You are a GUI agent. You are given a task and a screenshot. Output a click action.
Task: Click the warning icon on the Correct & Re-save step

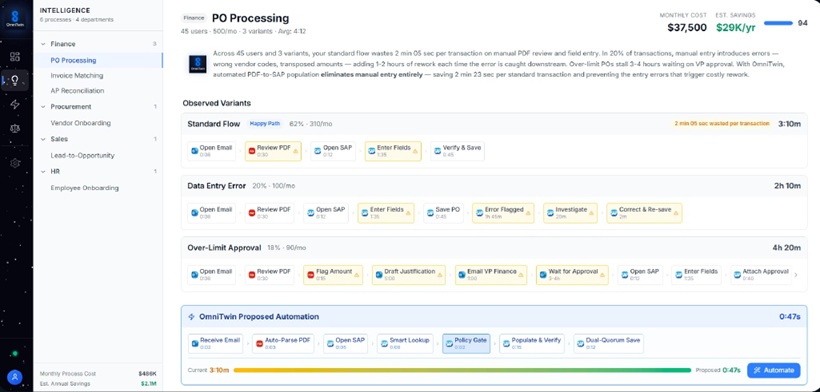676,213
